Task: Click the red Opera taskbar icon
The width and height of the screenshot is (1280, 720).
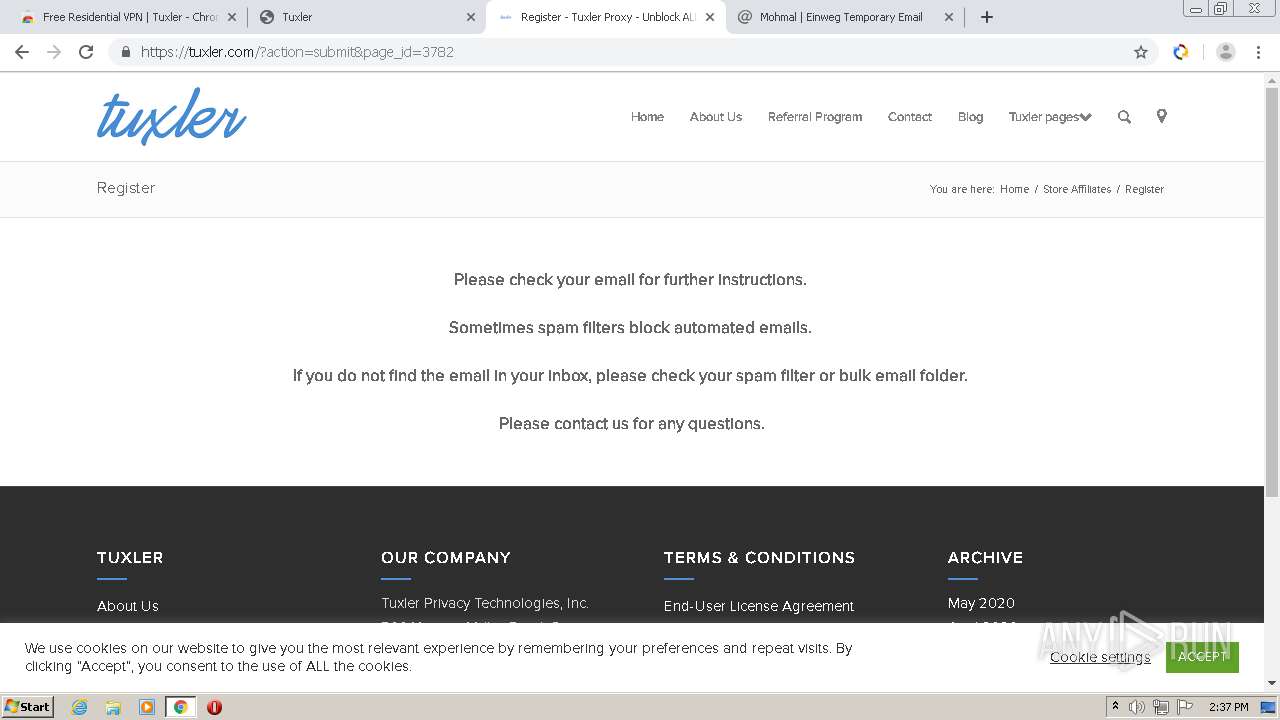Action: [x=214, y=707]
